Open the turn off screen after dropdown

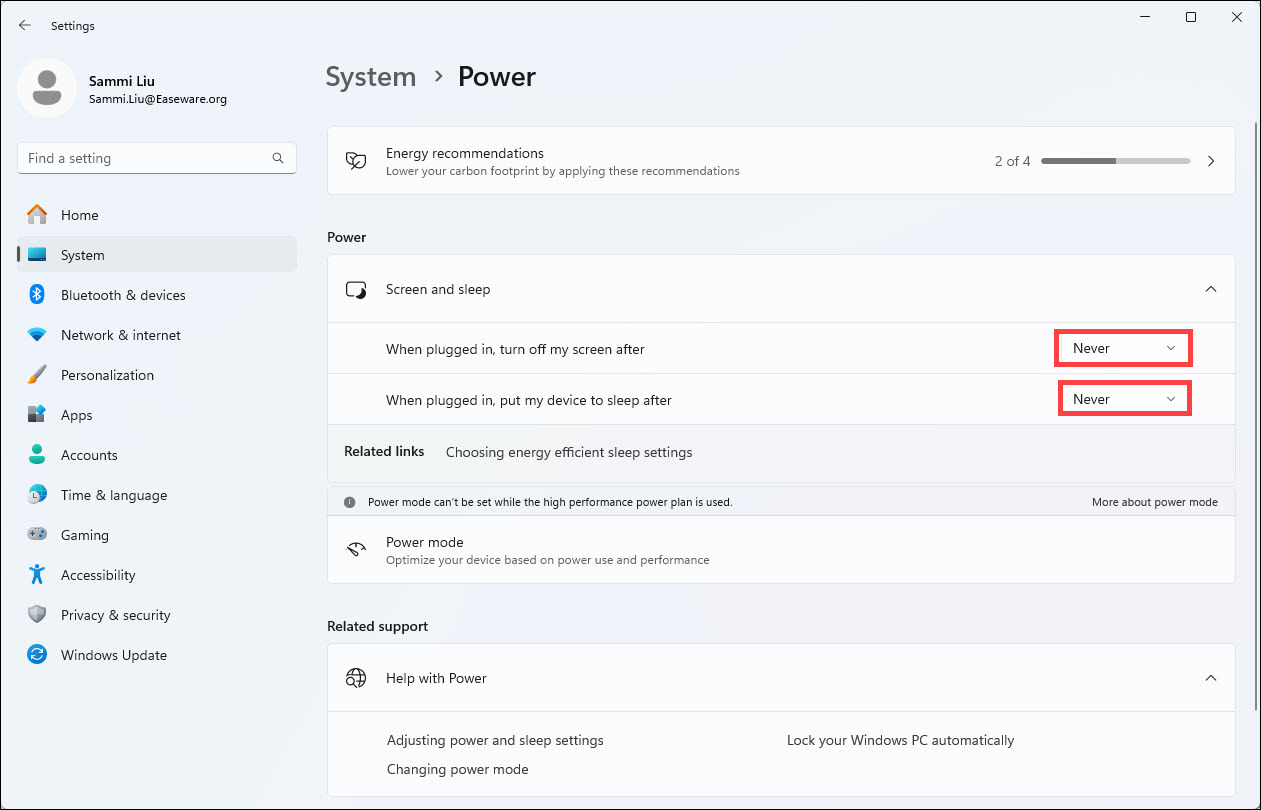click(x=1124, y=348)
